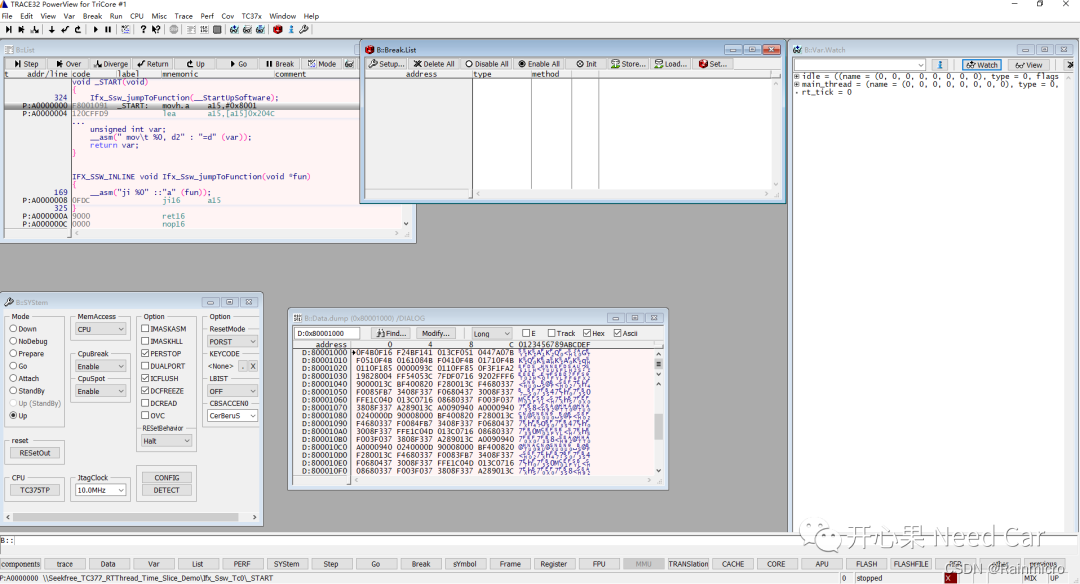The width and height of the screenshot is (1080, 584).
Task: Open the Register window from bottom toolbar
Action: (553, 563)
